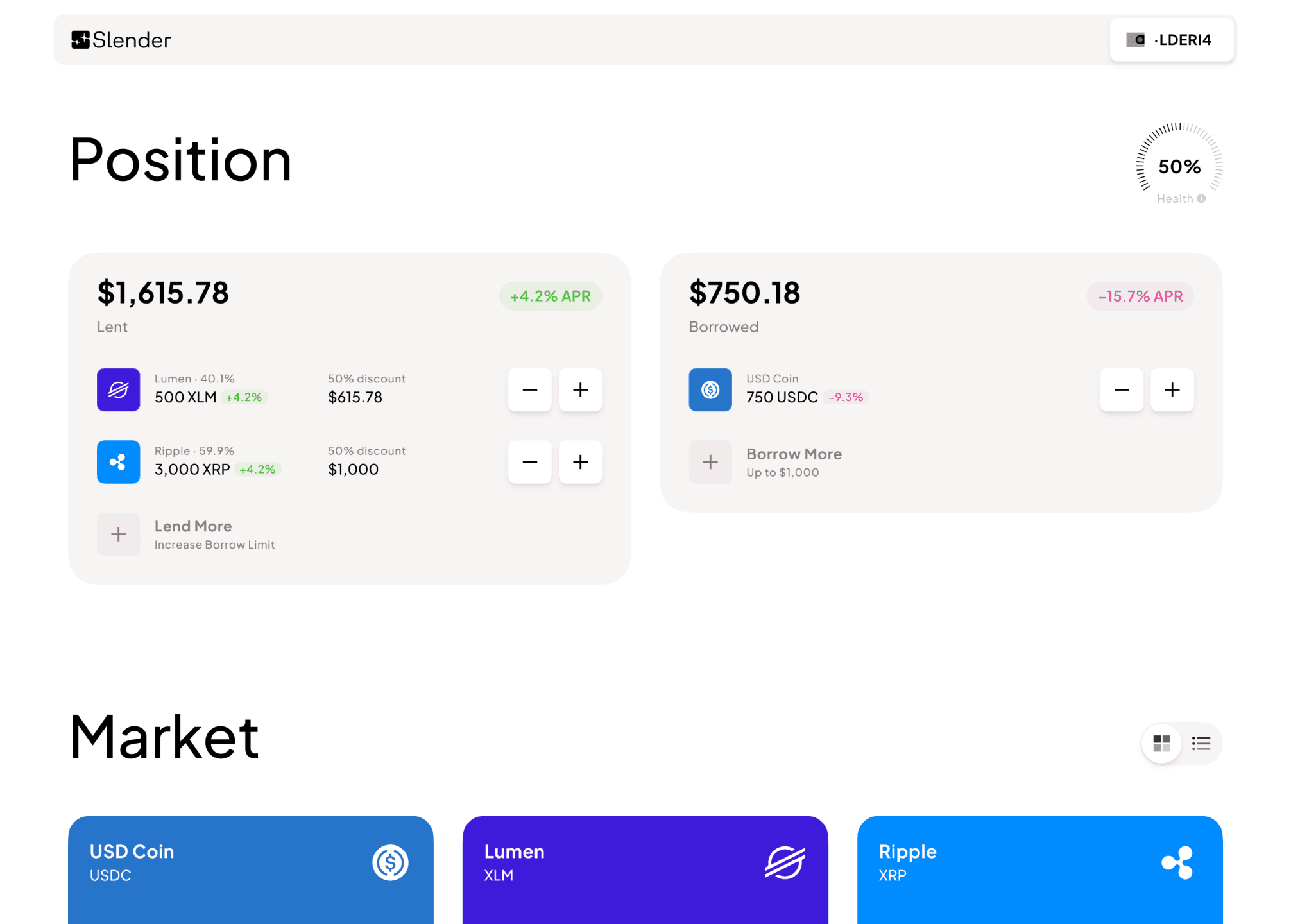Viewport: 1291px width, 924px height.
Task: Click the plus icon on the Borrow More row
Action: click(x=710, y=461)
